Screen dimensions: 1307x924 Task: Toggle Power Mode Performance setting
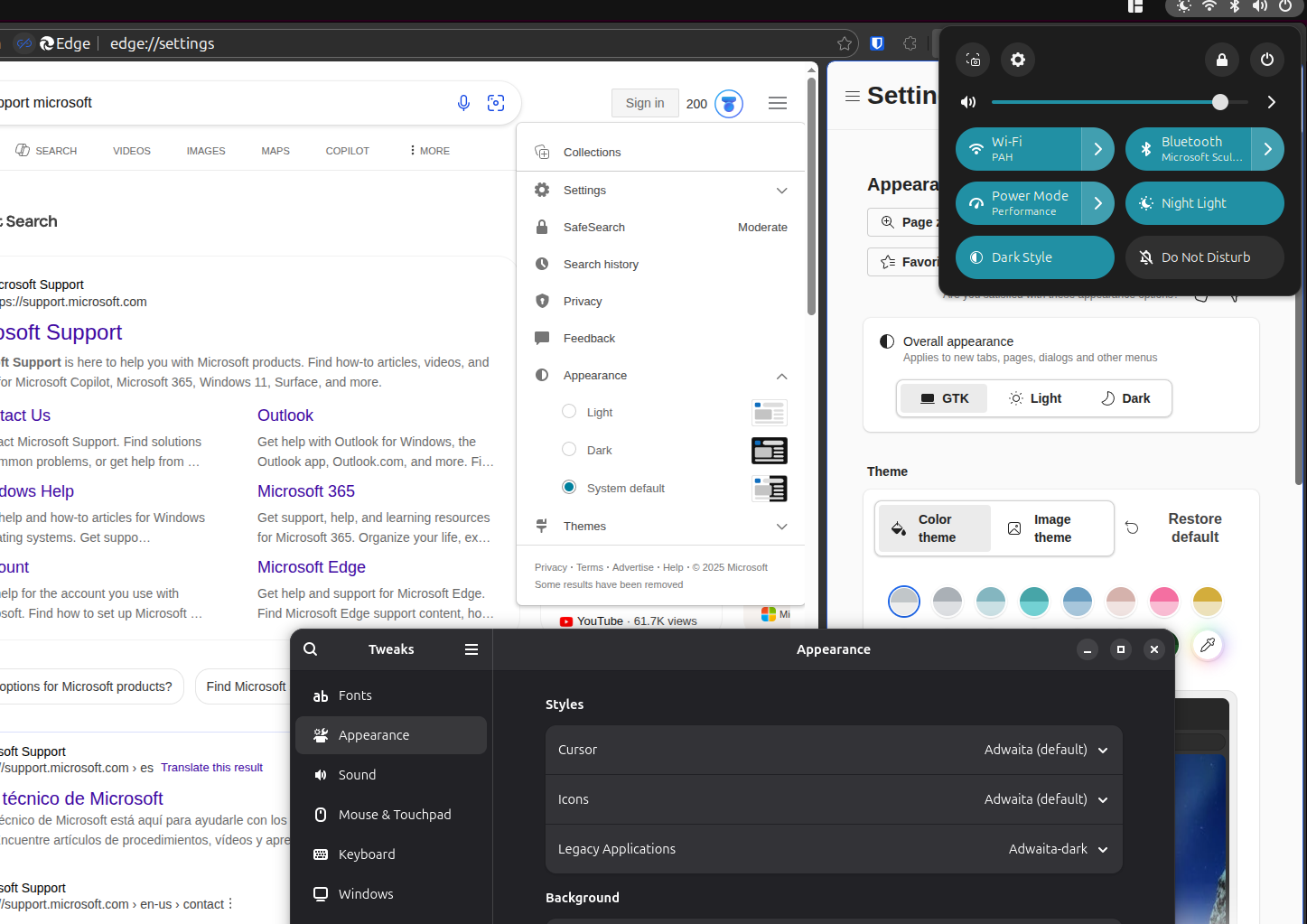point(1018,203)
